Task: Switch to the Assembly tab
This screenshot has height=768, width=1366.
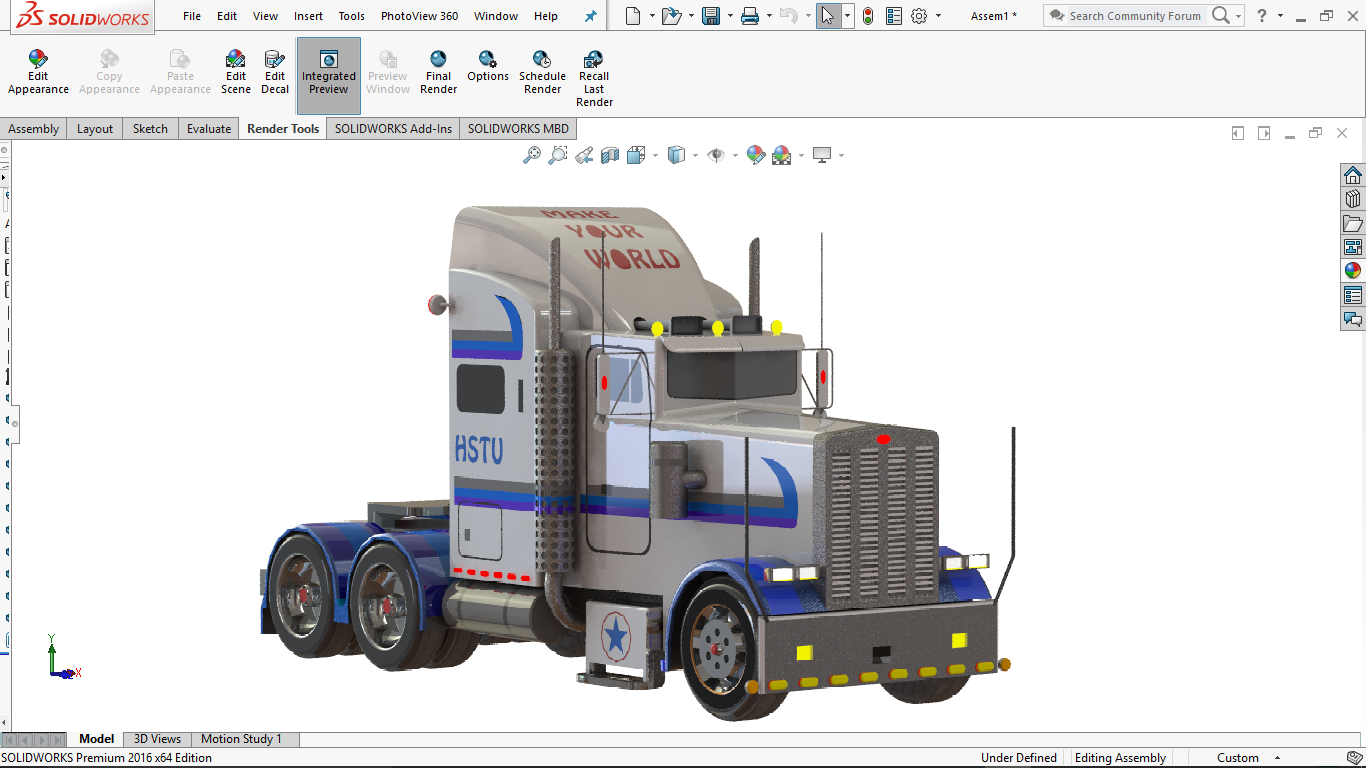Action: (34, 128)
